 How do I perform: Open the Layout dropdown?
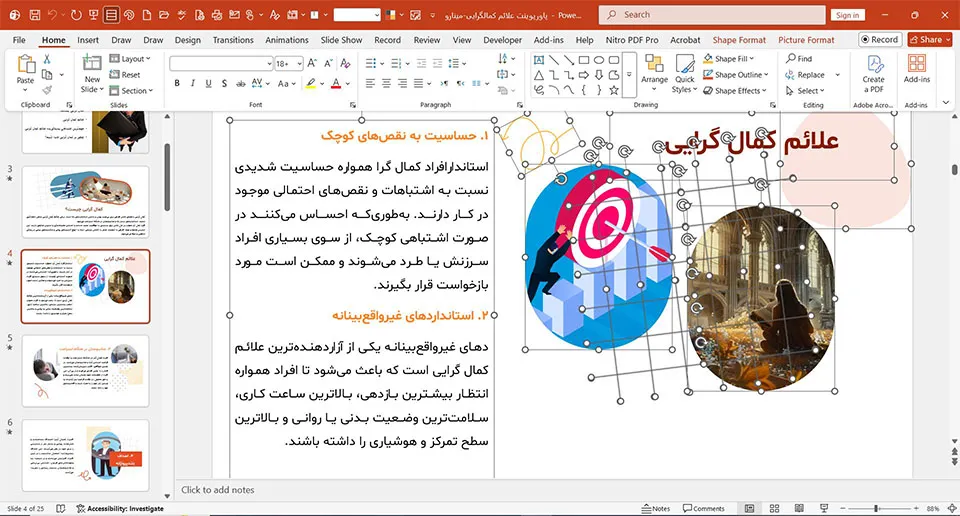[x=130, y=59]
